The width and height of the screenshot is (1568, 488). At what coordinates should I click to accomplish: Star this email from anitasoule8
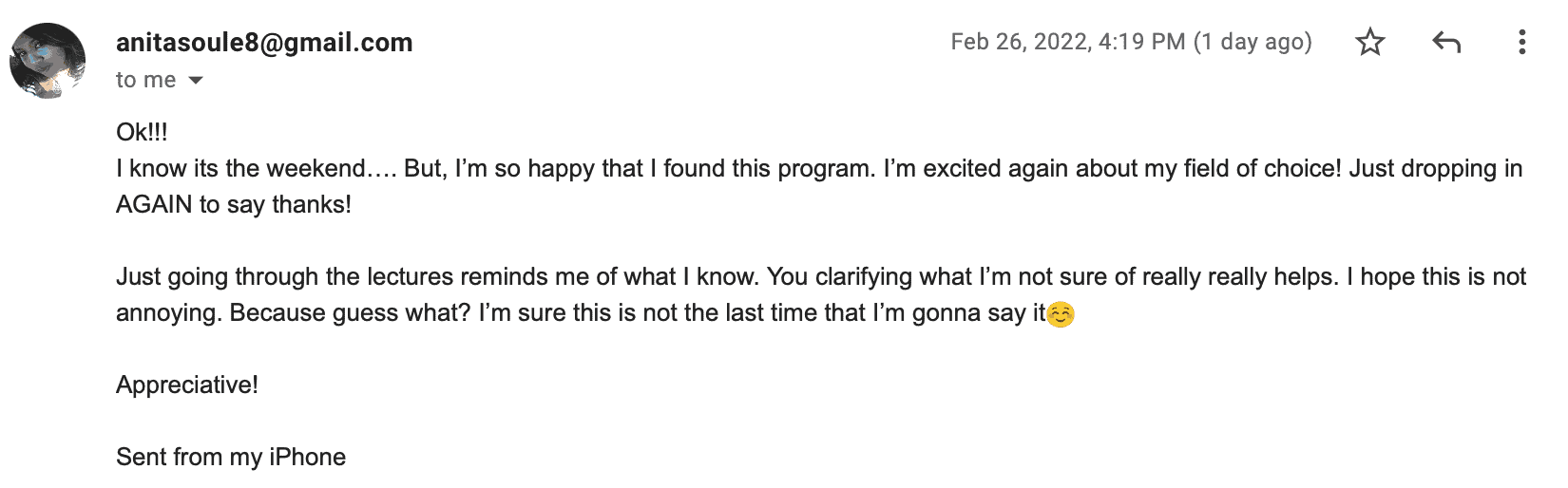(x=1369, y=42)
